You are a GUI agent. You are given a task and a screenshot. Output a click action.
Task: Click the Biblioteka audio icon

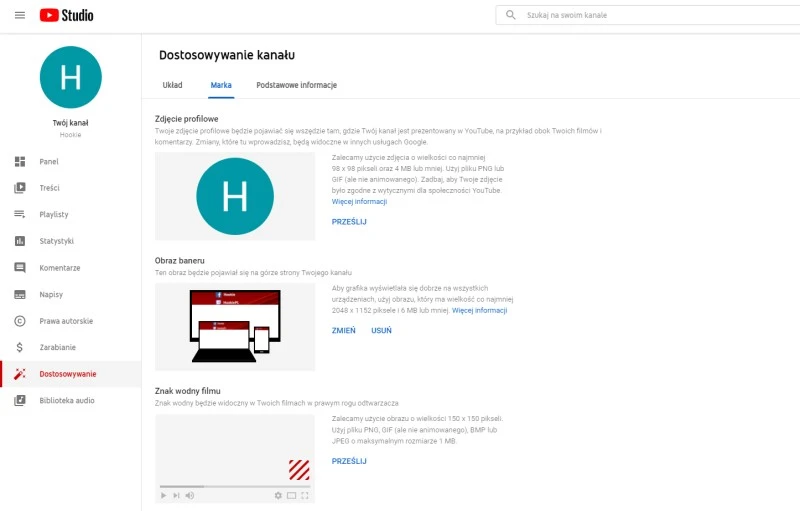[20, 400]
